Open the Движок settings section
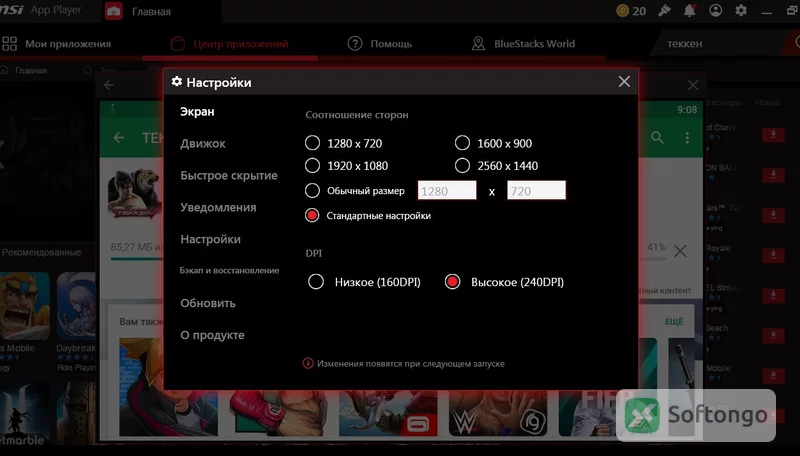Image resolution: width=800 pixels, height=456 pixels. coord(203,144)
